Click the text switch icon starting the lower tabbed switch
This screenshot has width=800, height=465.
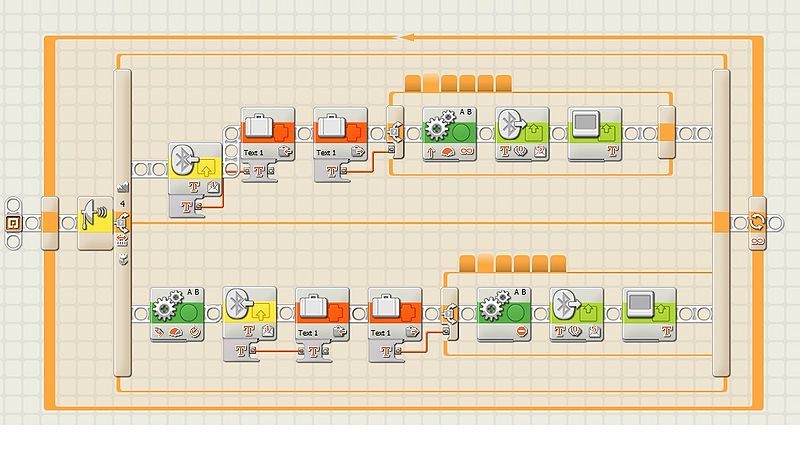448,315
